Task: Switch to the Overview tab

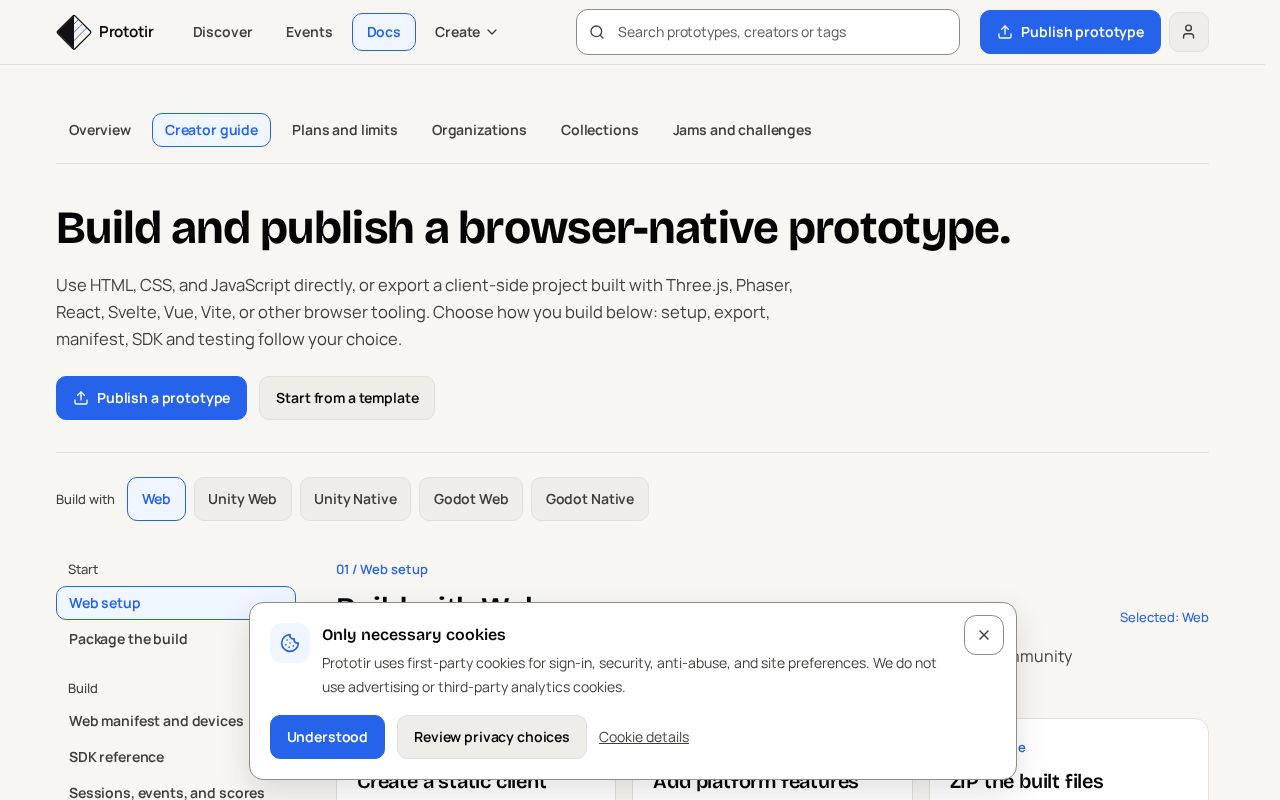Action: pyautogui.click(x=100, y=130)
